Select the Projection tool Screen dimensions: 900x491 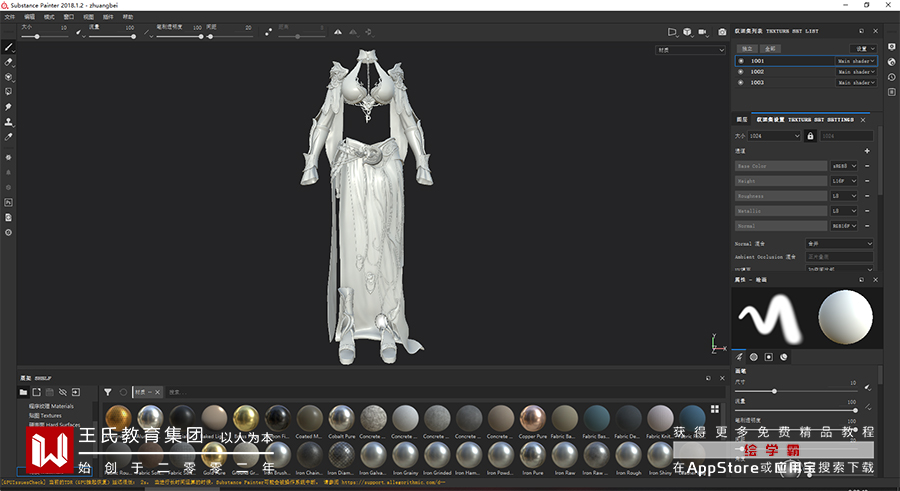(x=9, y=77)
